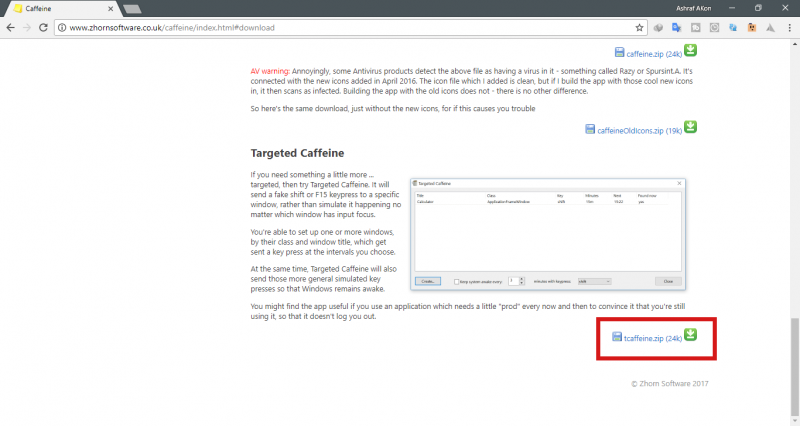
Task: View site information icon in address bar
Action: tap(62, 28)
